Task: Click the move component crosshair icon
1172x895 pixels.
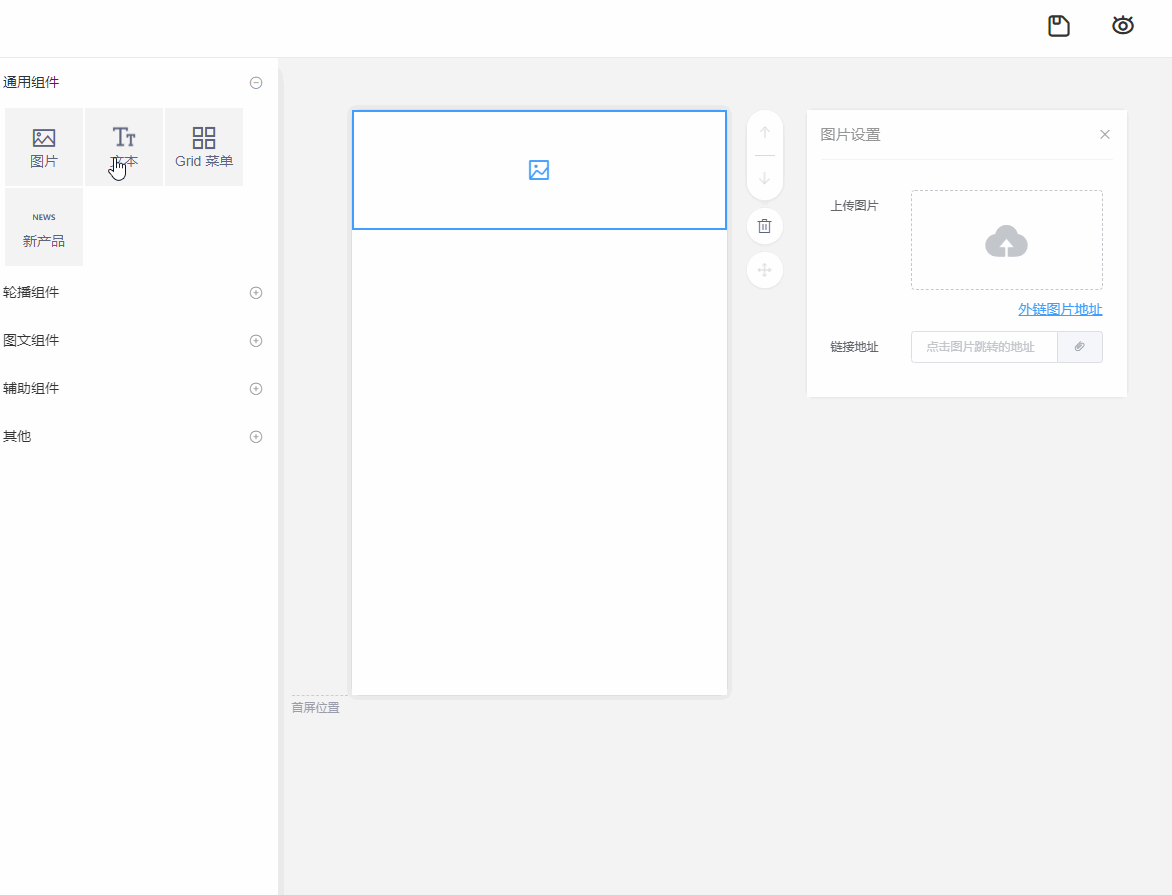Action: point(764,270)
